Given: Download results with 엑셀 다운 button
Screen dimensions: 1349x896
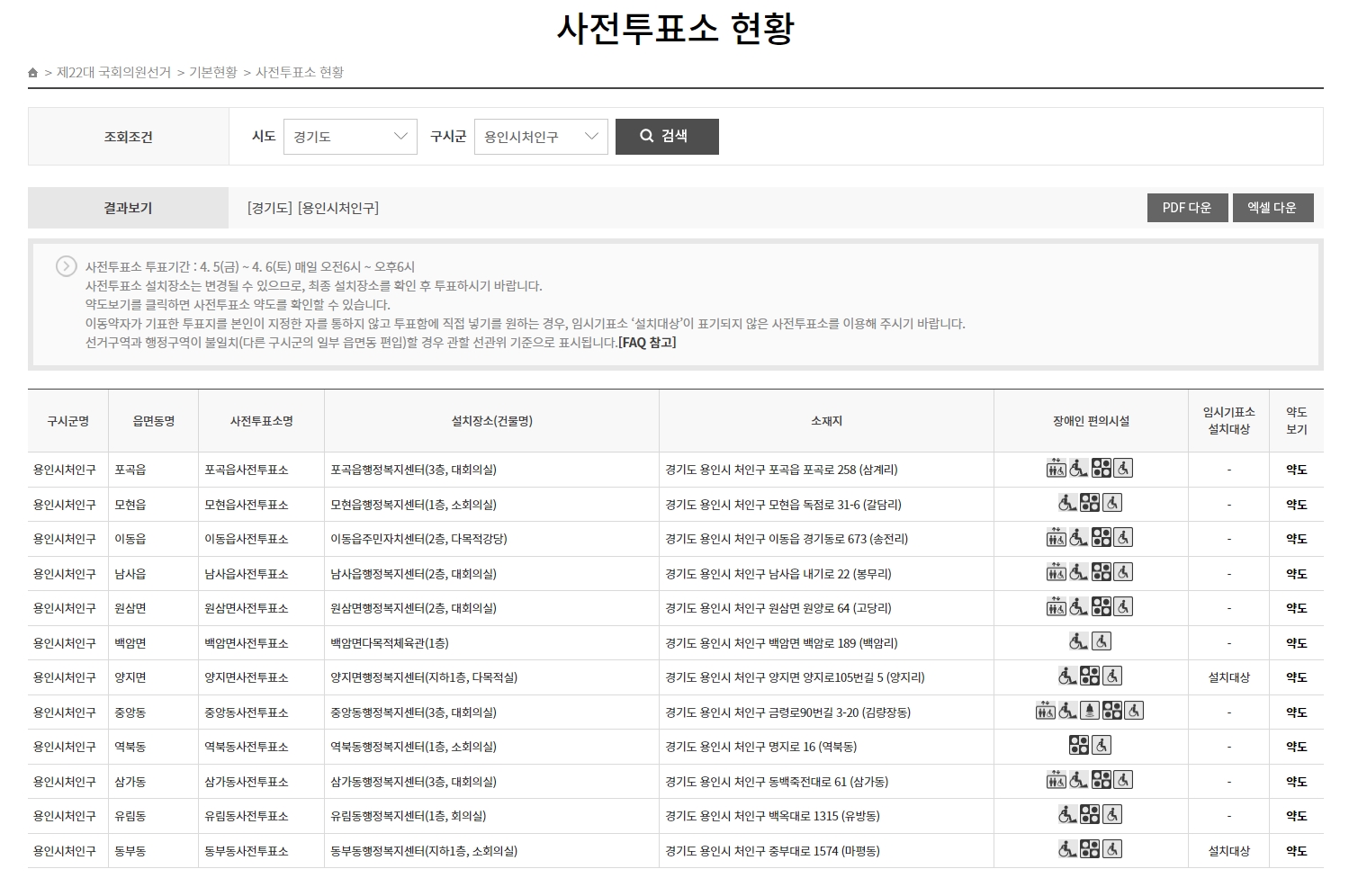Looking at the screenshot, I should click(x=1273, y=208).
